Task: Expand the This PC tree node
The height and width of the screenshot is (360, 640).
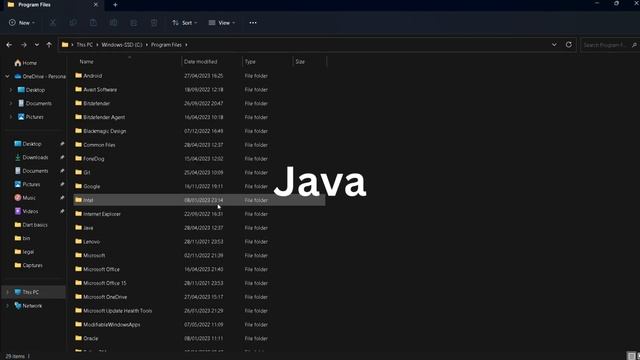Action: pos(7,292)
